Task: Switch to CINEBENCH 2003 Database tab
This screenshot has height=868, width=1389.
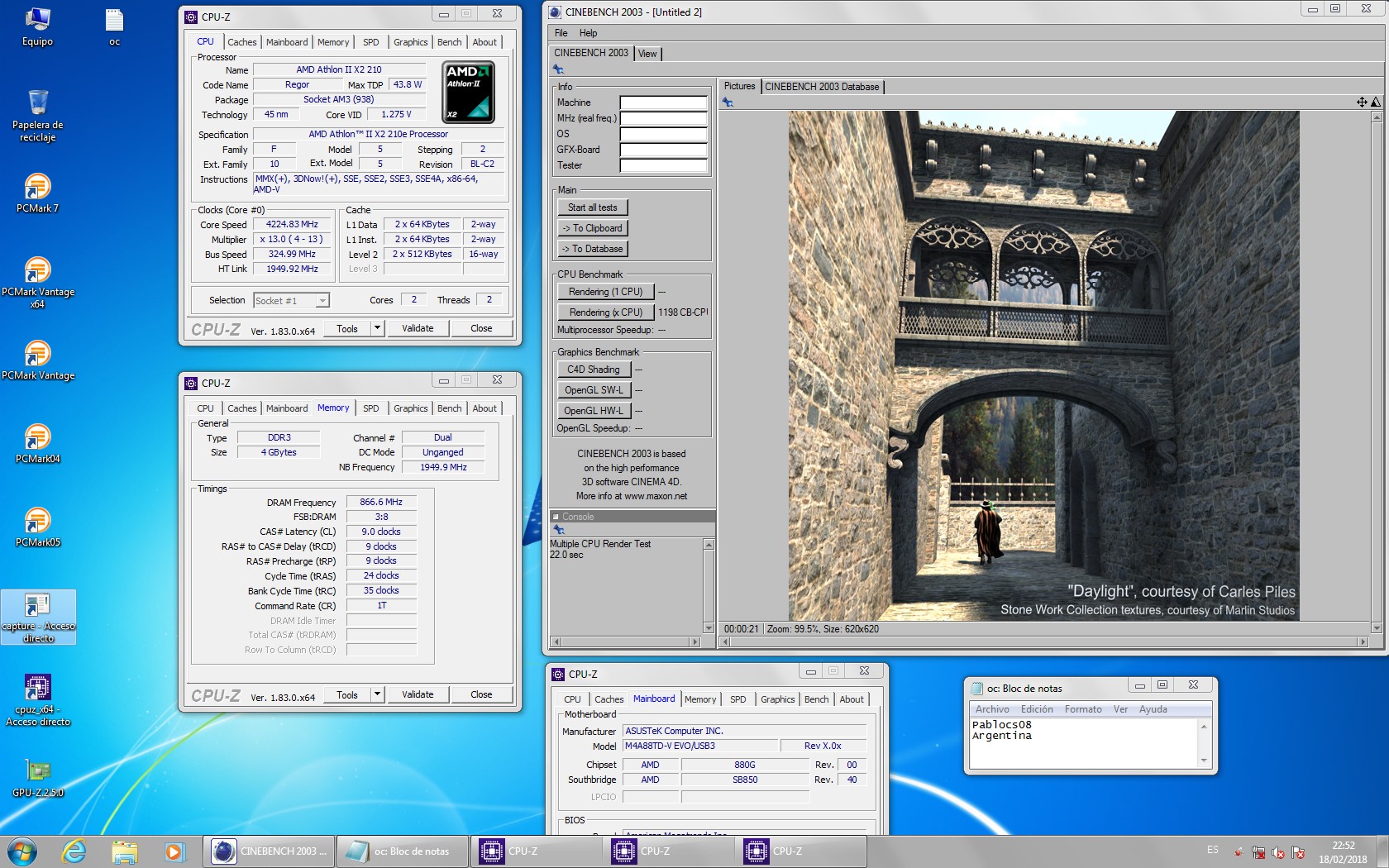Action: 822,87
